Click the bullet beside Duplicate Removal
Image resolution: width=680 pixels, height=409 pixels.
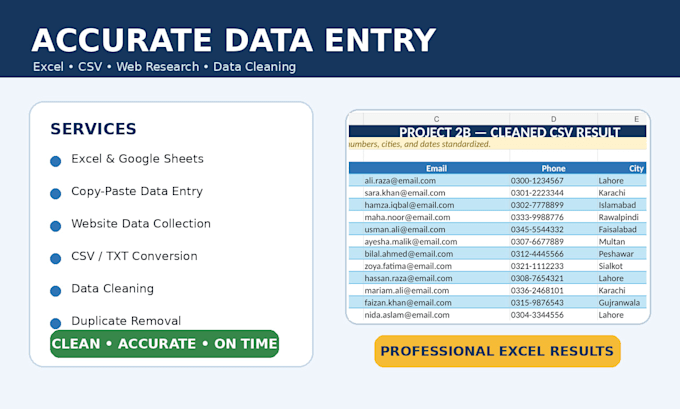[x=56, y=323]
